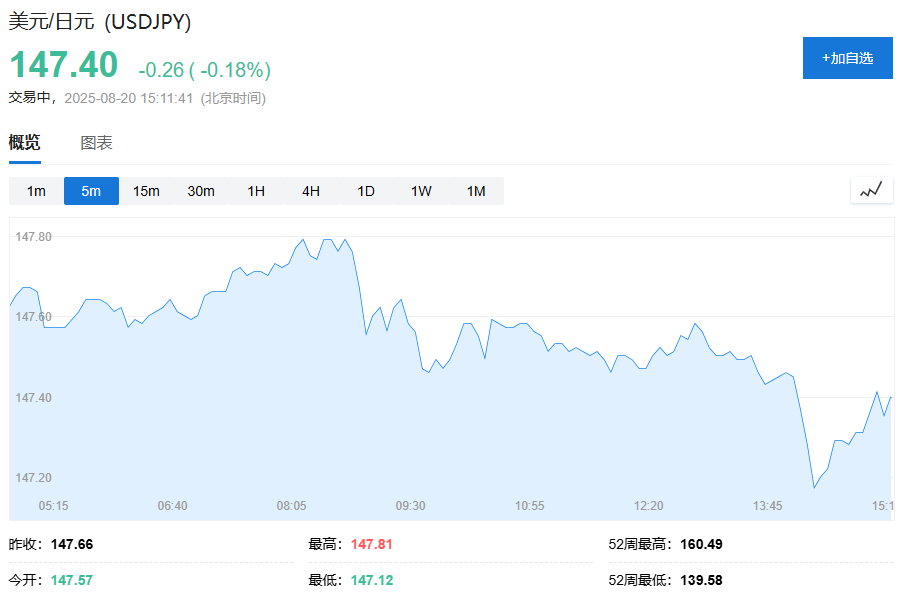The image size is (906, 596).
Task: Click the 06:40 time axis label
Action: [172, 506]
